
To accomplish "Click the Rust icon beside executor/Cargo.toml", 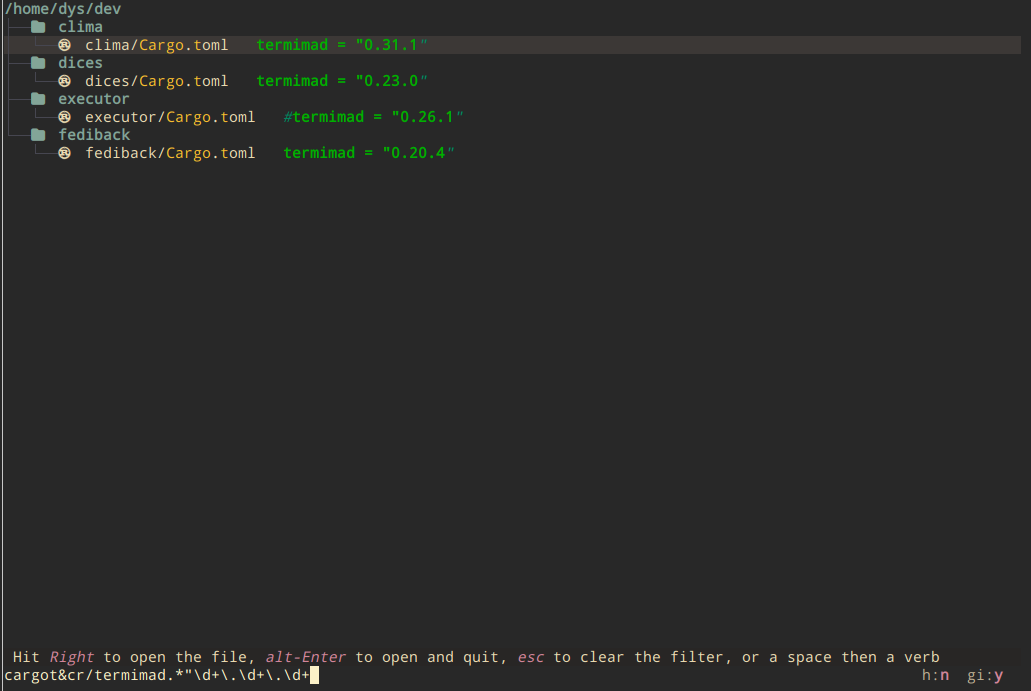I will point(65,117).
